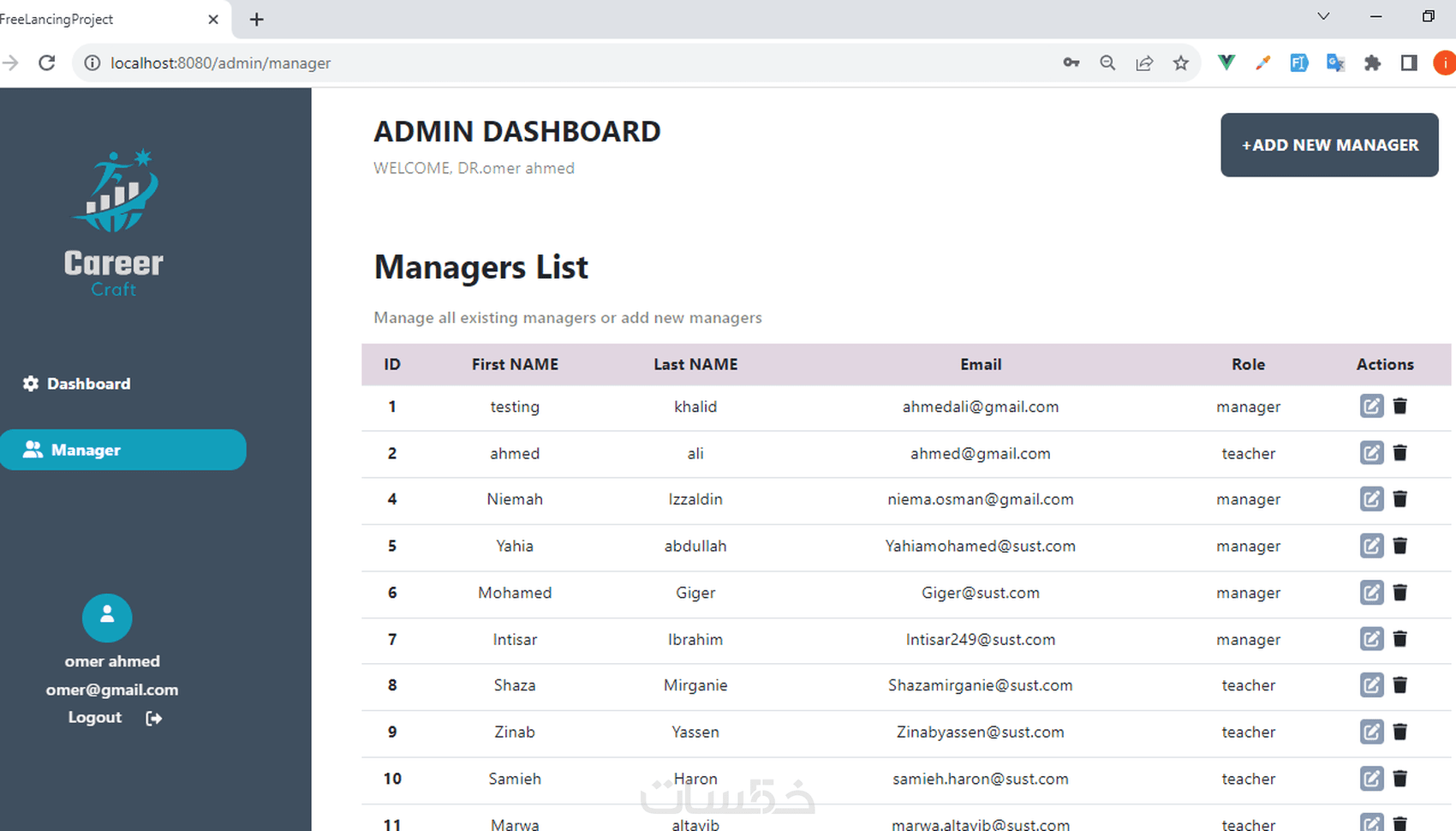The width and height of the screenshot is (1456, 831).
Task: Click trash icon for Samieh Haron
Action: (1400, 779)
